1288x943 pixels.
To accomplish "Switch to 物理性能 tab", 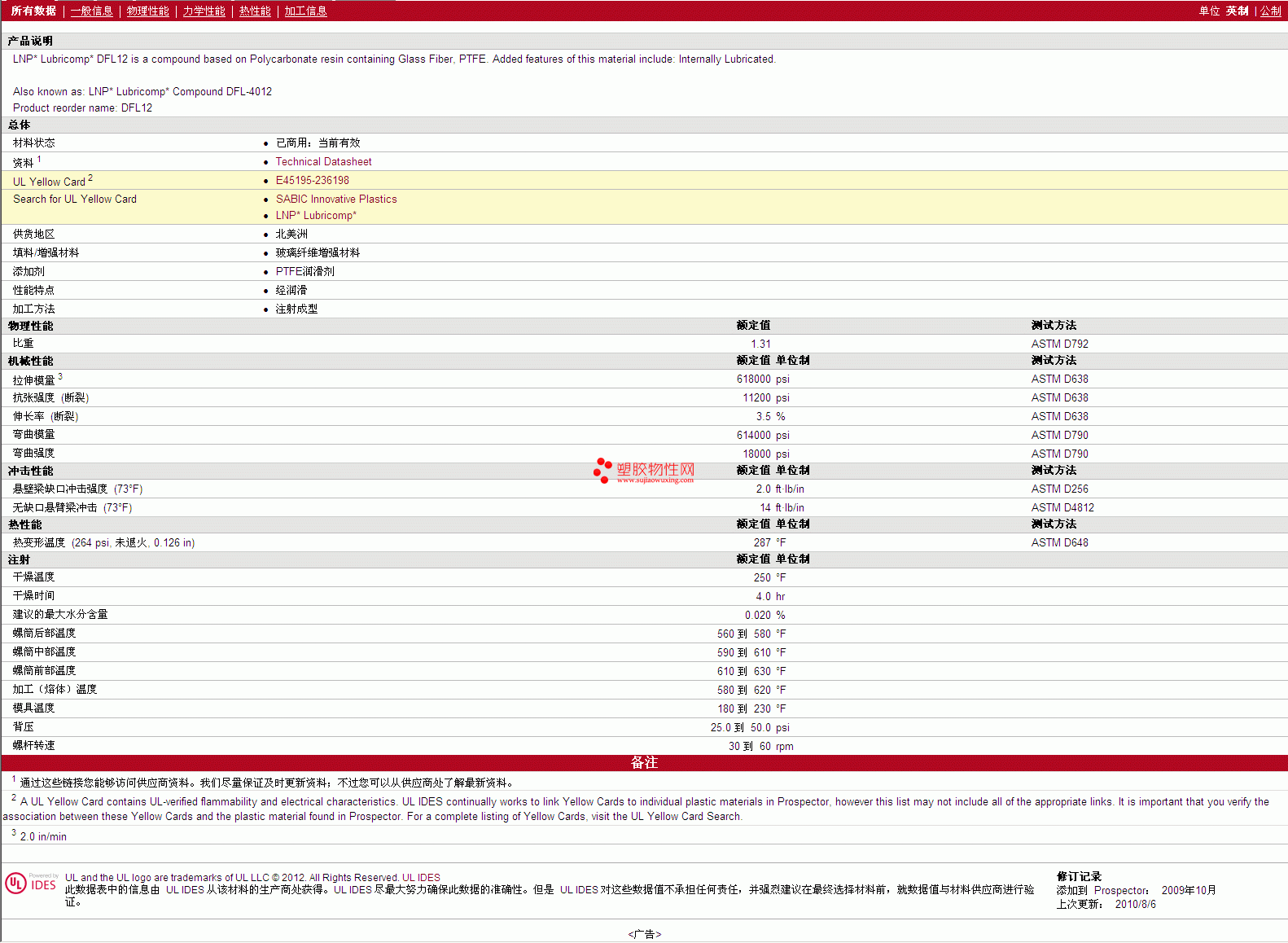I will [x=147, y=11].
